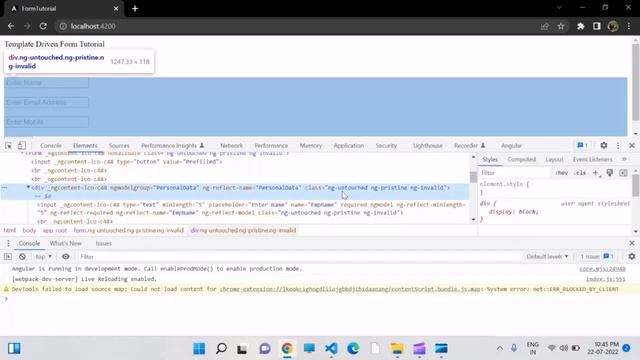Select the Prefilled button input node

pos(127,162)
